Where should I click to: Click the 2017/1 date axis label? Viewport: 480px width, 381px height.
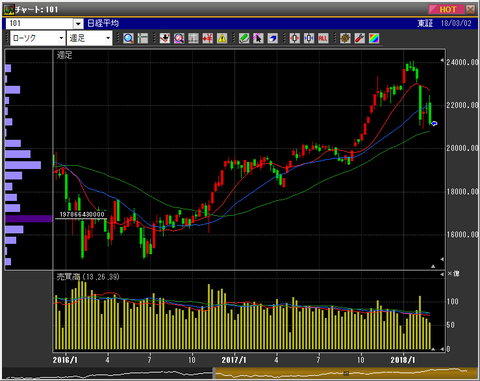(x=234, y=360)
